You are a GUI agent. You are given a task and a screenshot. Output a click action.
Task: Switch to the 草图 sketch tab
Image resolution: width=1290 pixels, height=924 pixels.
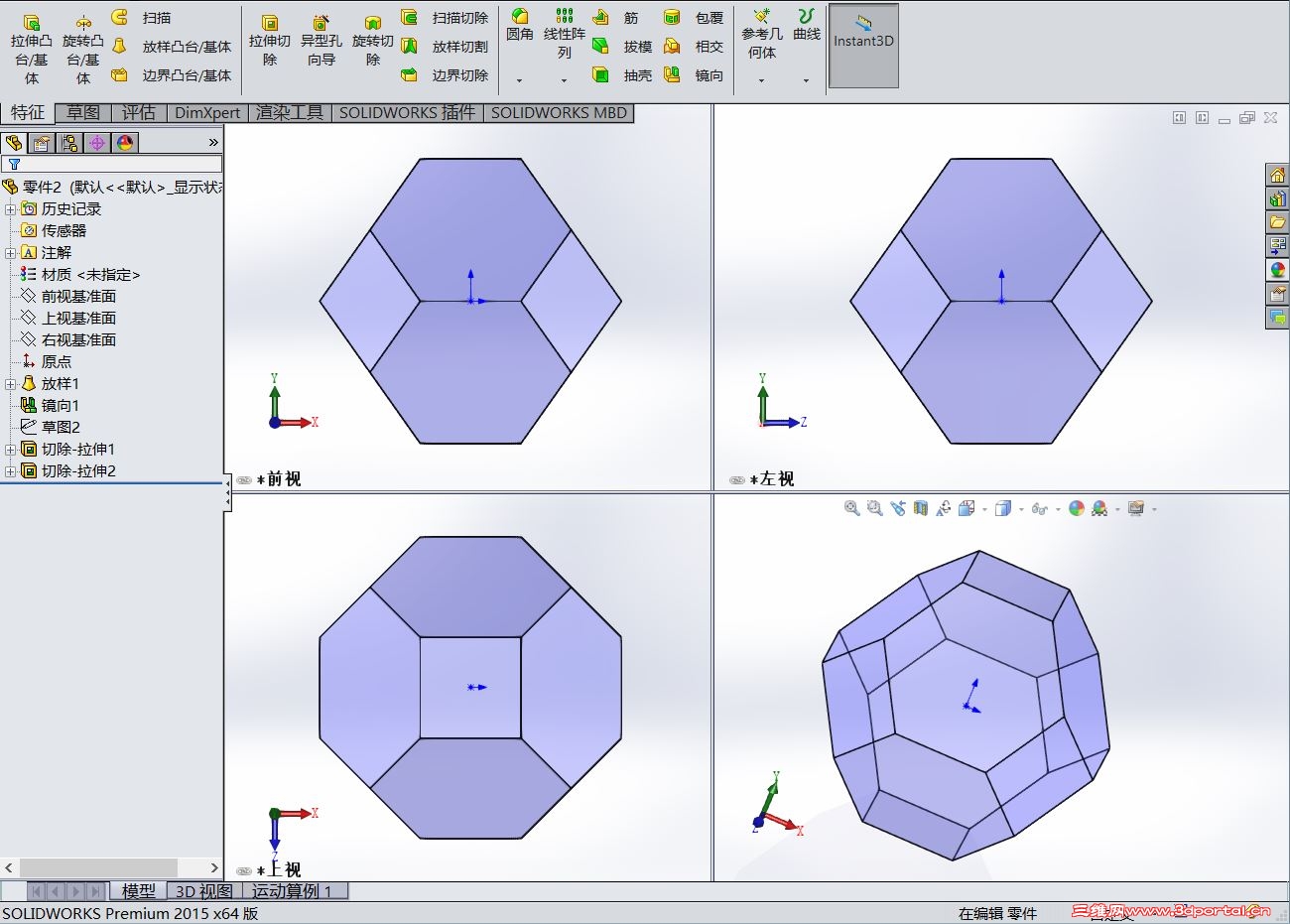tap(83, 113)
